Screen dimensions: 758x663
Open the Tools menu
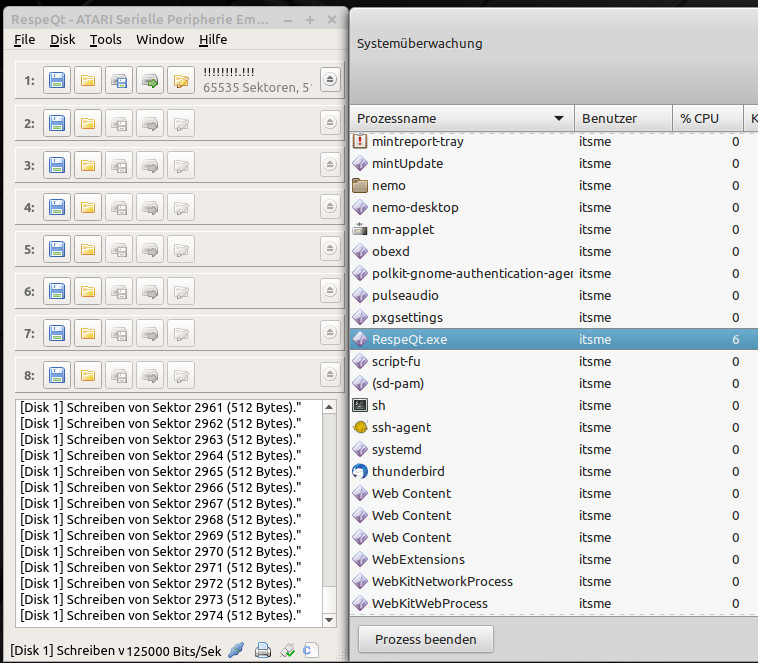tap(105, 40)
